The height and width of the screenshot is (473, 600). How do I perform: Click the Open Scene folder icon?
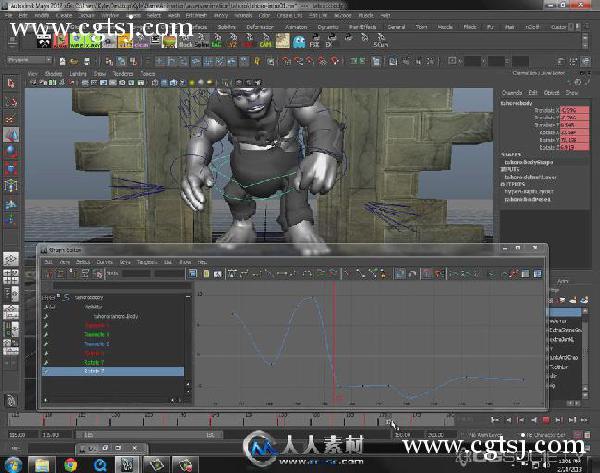point(74,61)
